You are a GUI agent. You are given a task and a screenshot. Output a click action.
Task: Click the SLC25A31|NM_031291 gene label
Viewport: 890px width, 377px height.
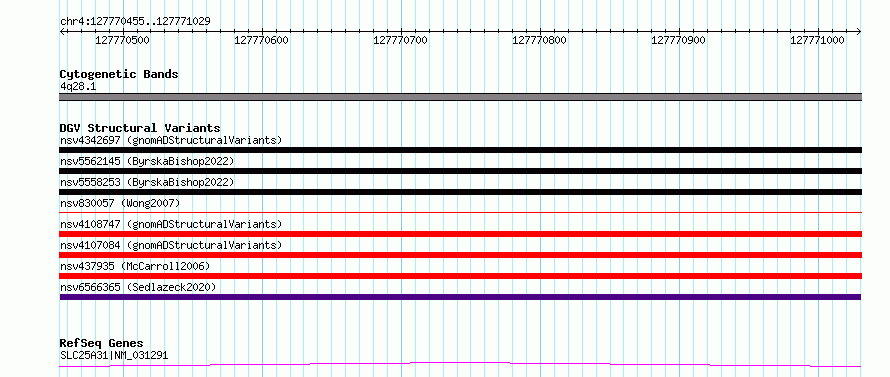pyautogui.click(x=114, y=356)
